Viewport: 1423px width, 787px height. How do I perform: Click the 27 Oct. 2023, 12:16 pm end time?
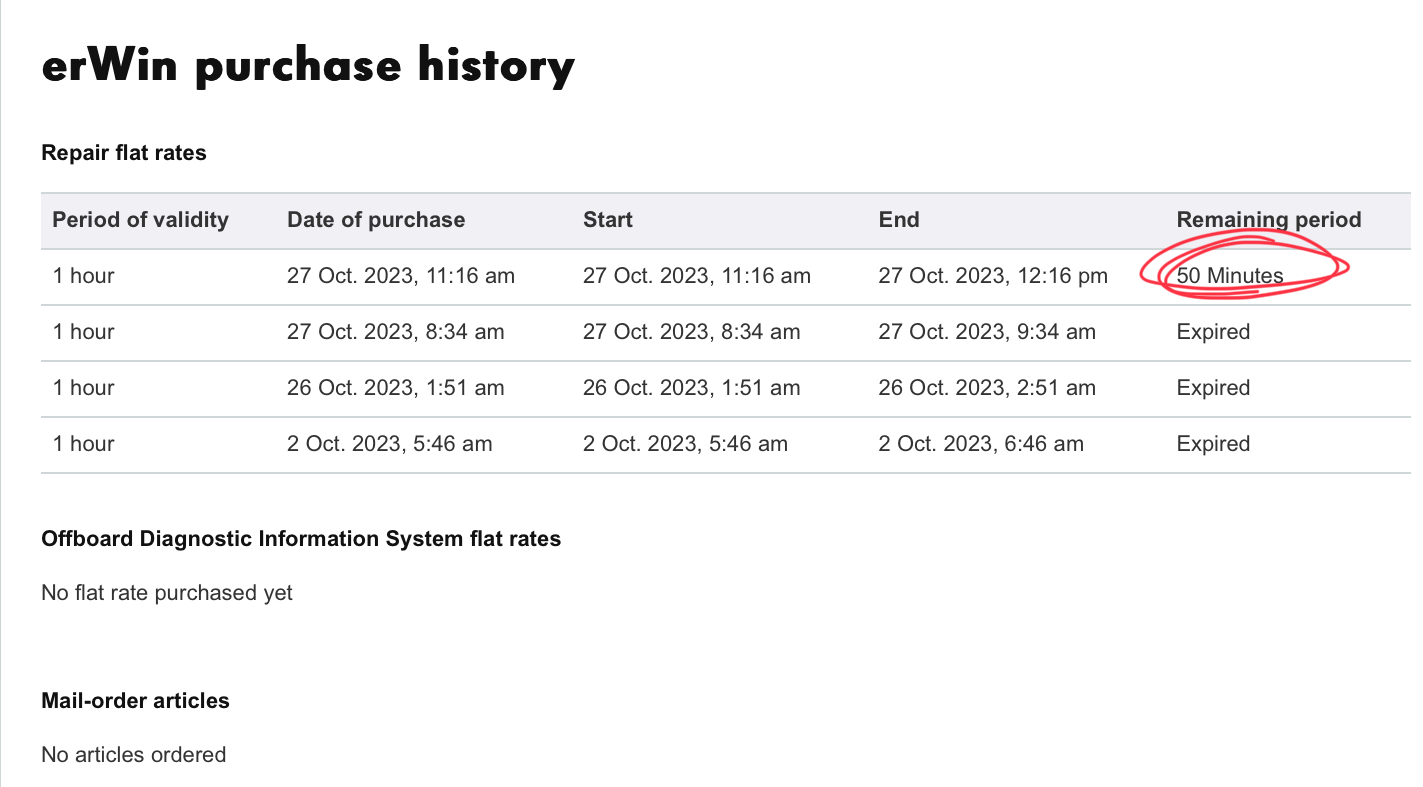pos(993,276)
